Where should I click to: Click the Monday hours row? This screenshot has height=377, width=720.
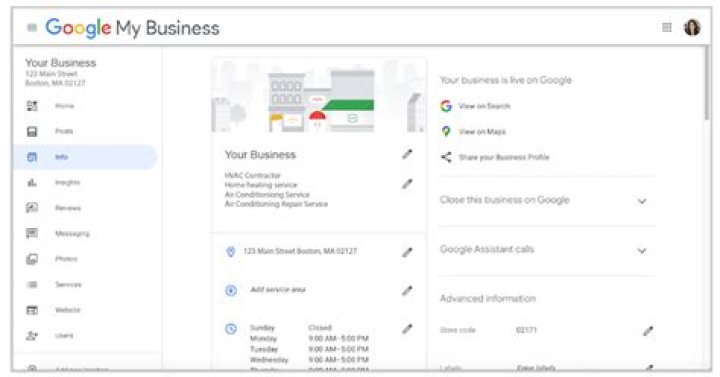coord(309,338)
